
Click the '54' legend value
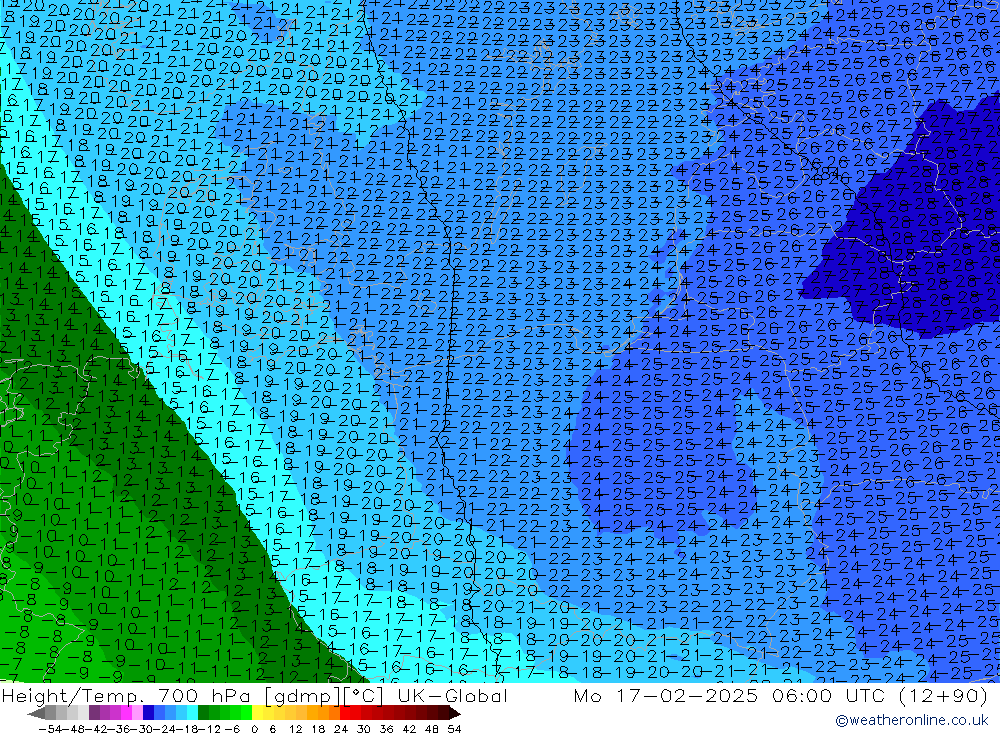(x=454, y=729)
